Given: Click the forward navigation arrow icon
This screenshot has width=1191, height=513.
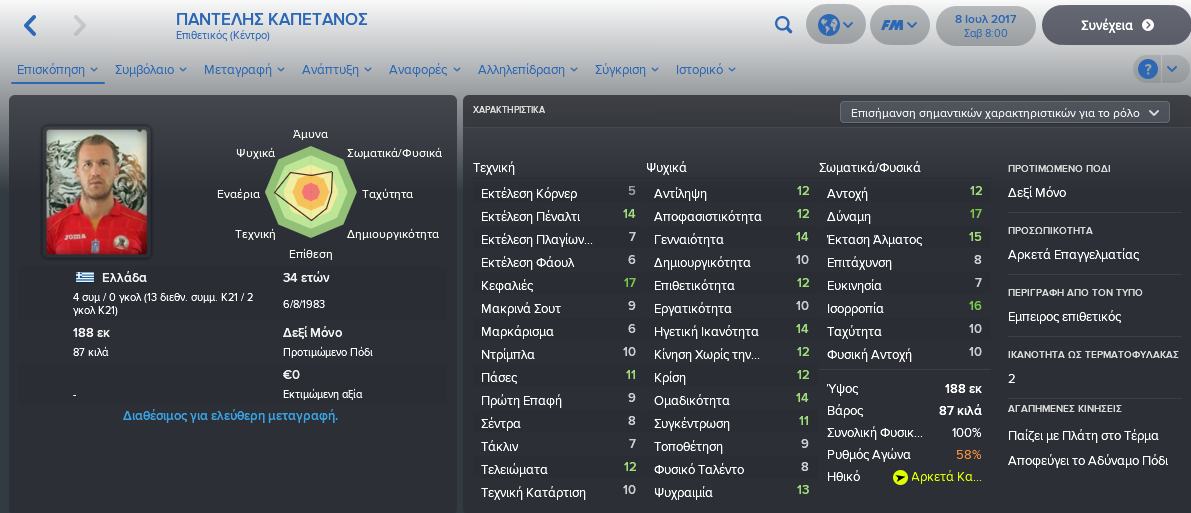Looking at the screenshot, I should [x=80, y=25].
